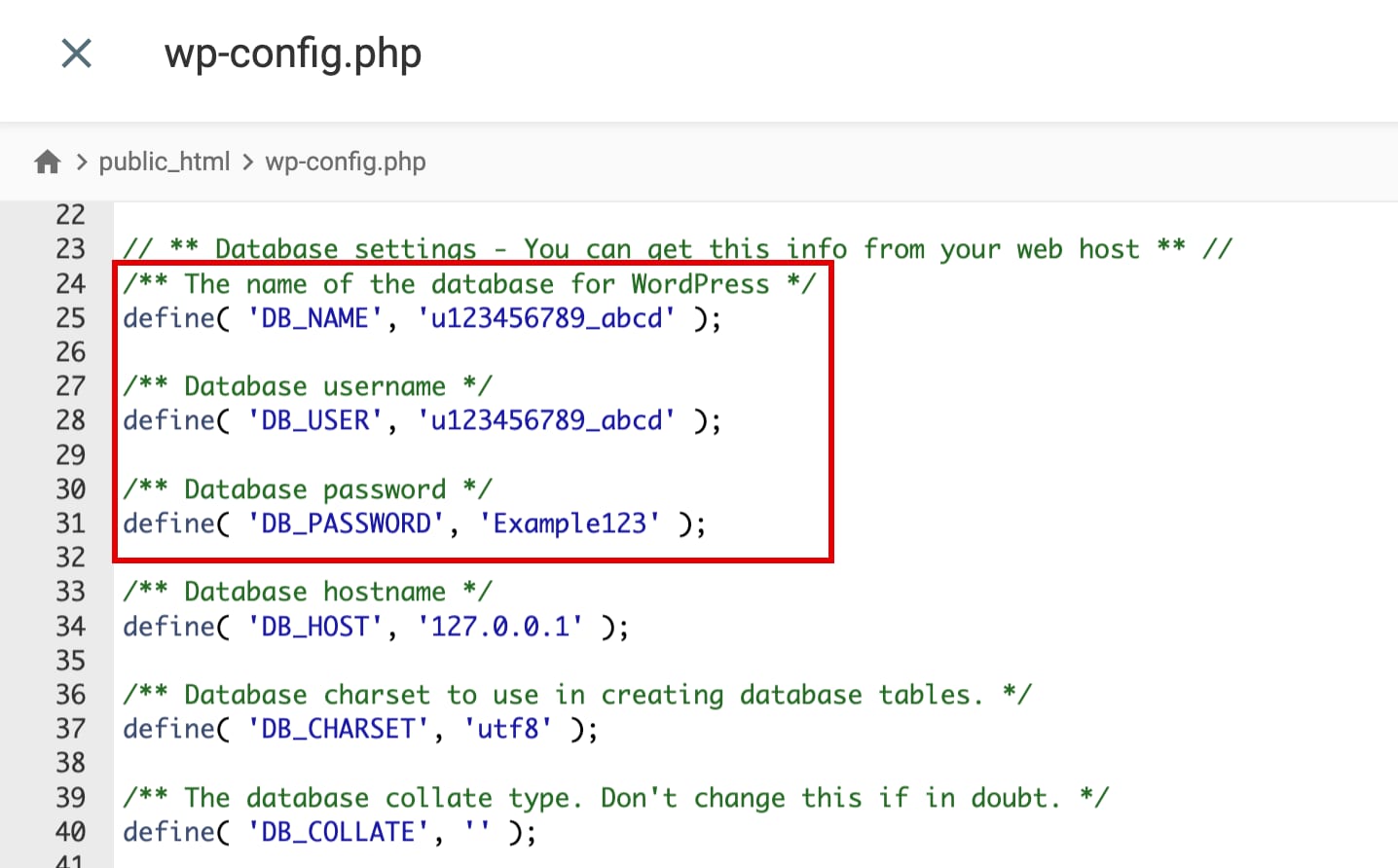Click the database name value u123456789_abcd
Screen dimensions: 1398x868
pos(547,317)
